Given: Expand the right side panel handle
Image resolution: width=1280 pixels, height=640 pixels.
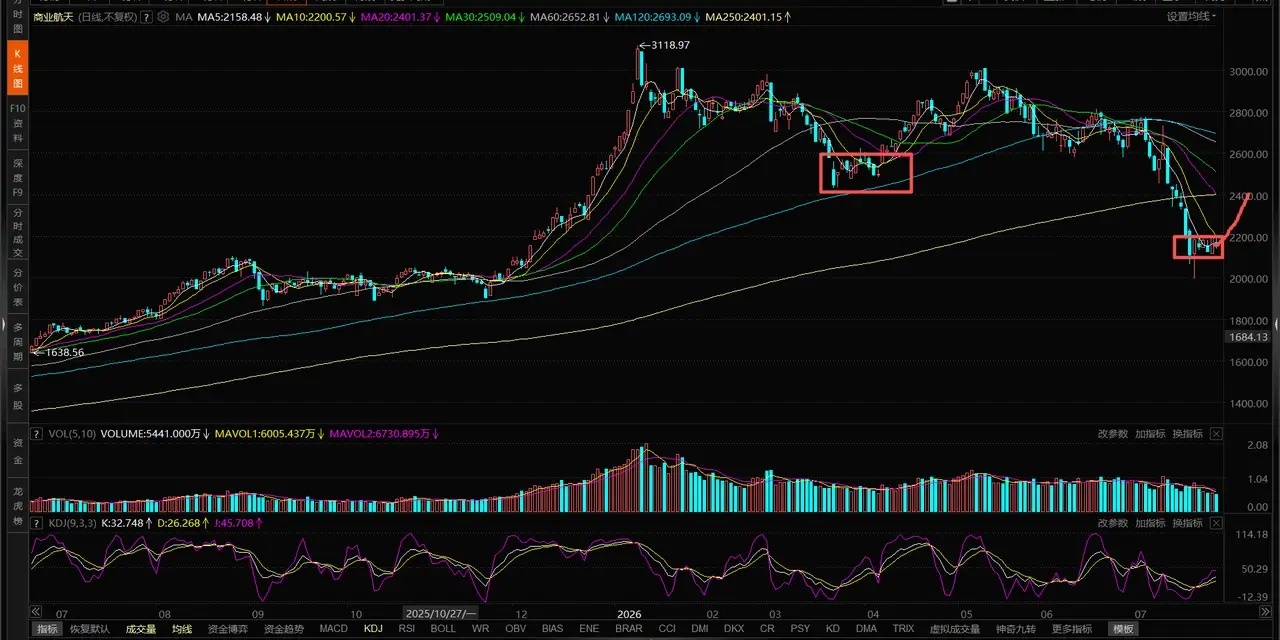Looking at the screenshot, I should (1276, 322).
